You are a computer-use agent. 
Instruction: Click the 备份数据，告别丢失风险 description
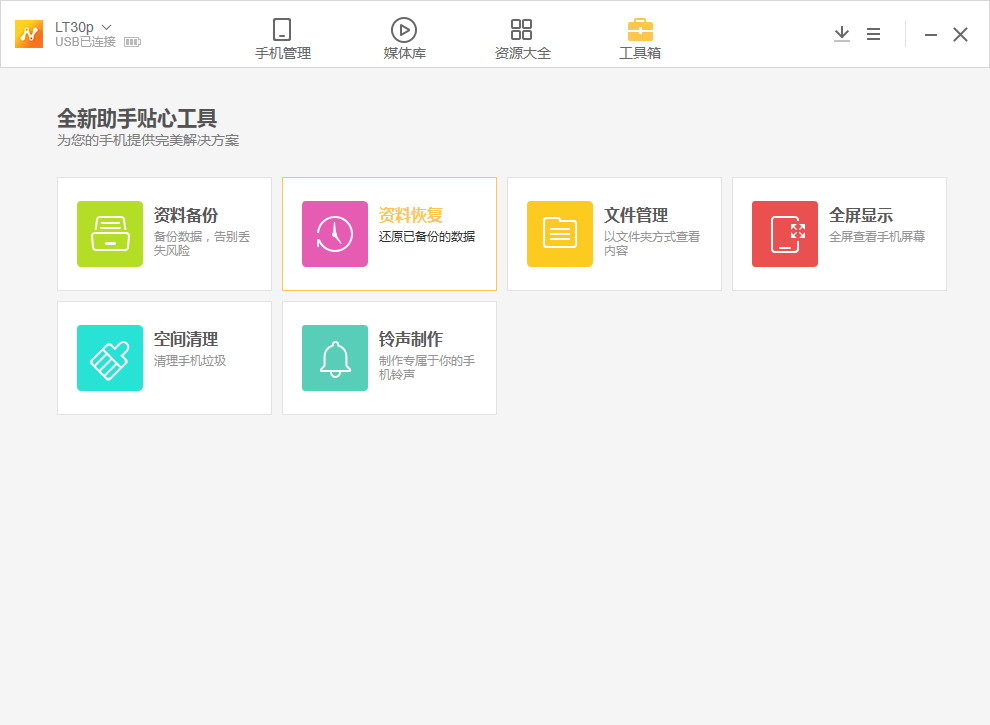pyautogui.click(x=201, y=244)
